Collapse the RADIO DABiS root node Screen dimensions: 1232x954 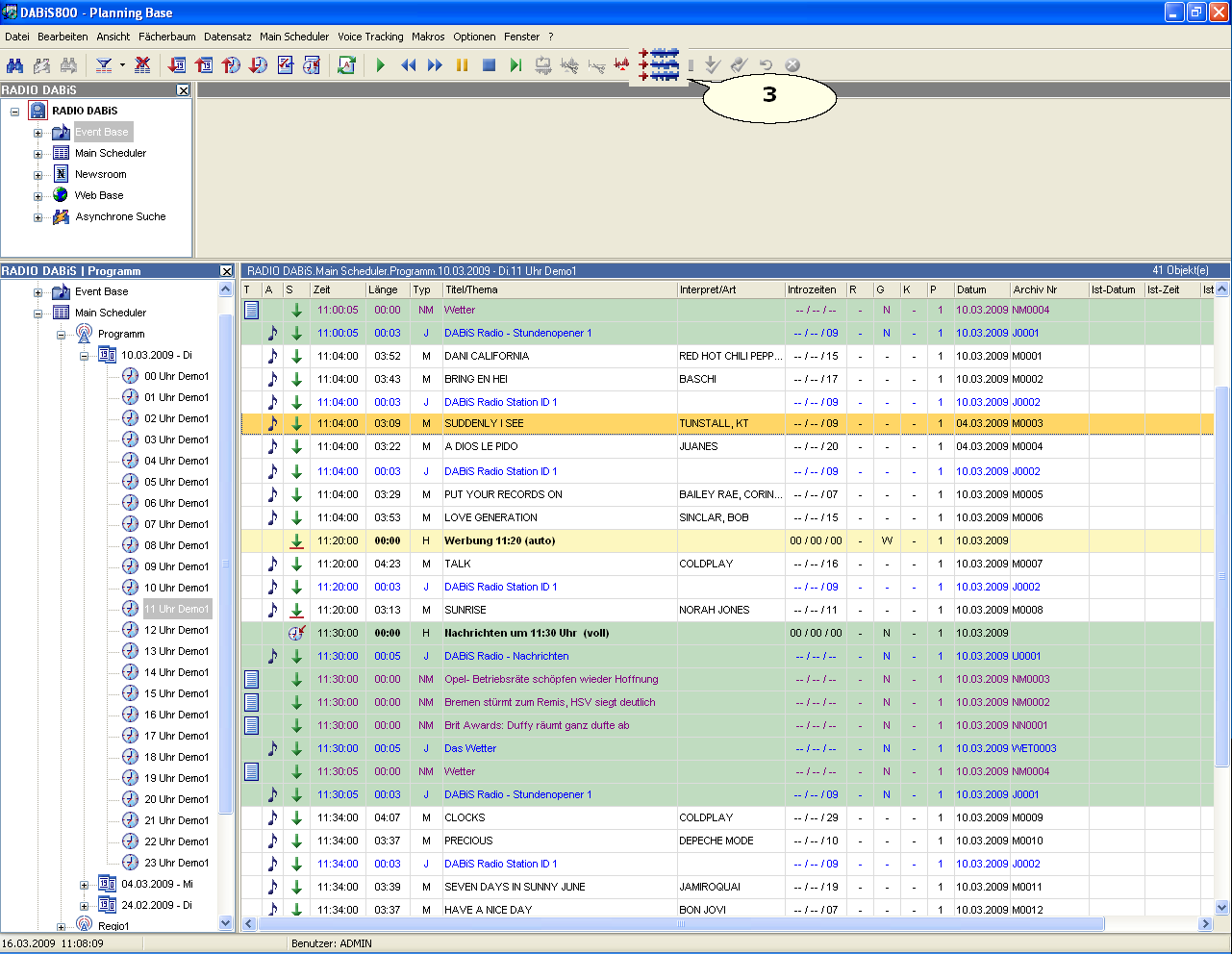pyautogui.click(x=14, y=112)
